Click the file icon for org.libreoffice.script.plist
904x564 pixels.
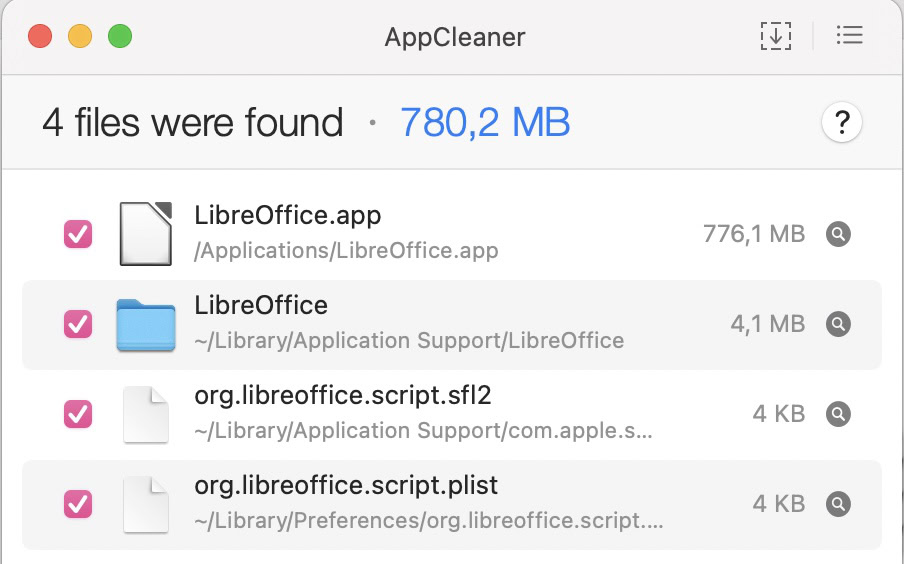[146, 503]
